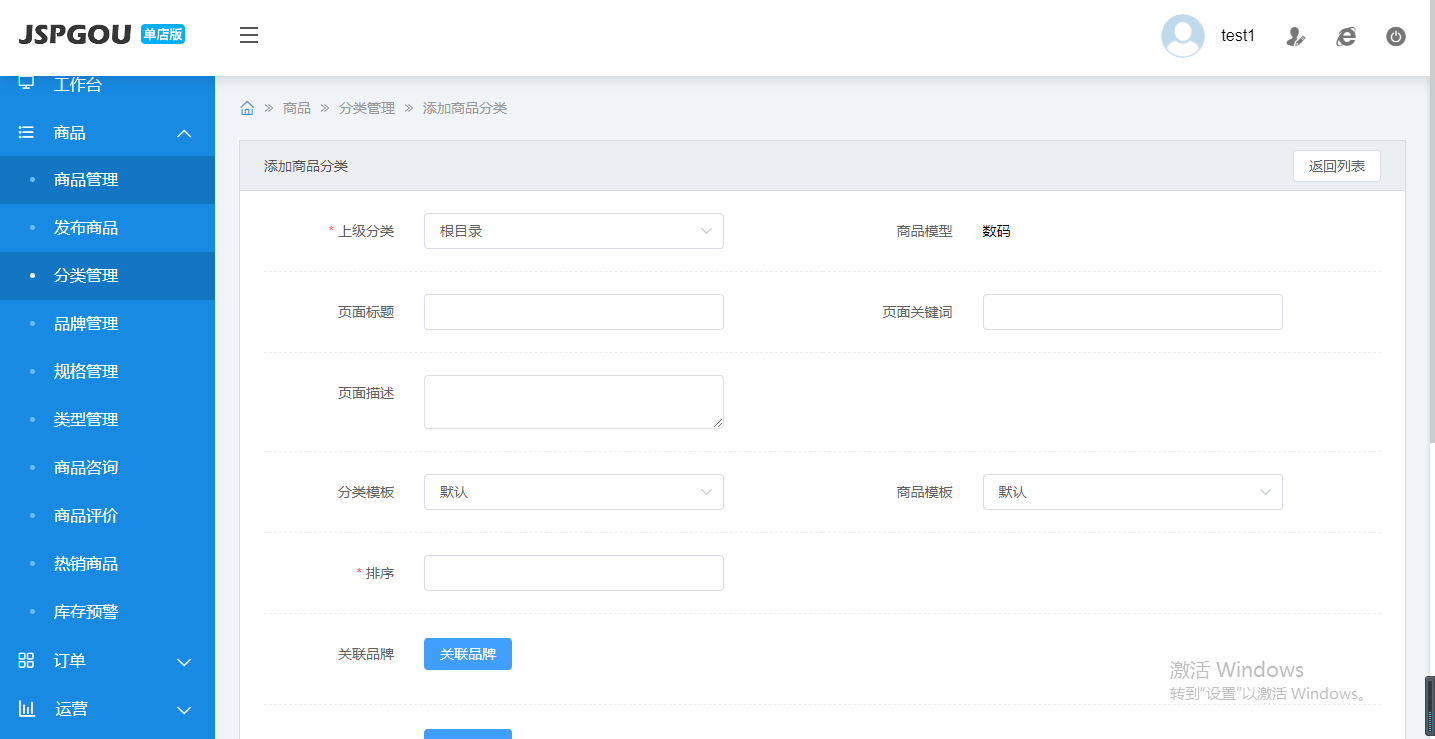Open the 商品模板 dropdown
1435x739 pixels.
coord(1132,492)
